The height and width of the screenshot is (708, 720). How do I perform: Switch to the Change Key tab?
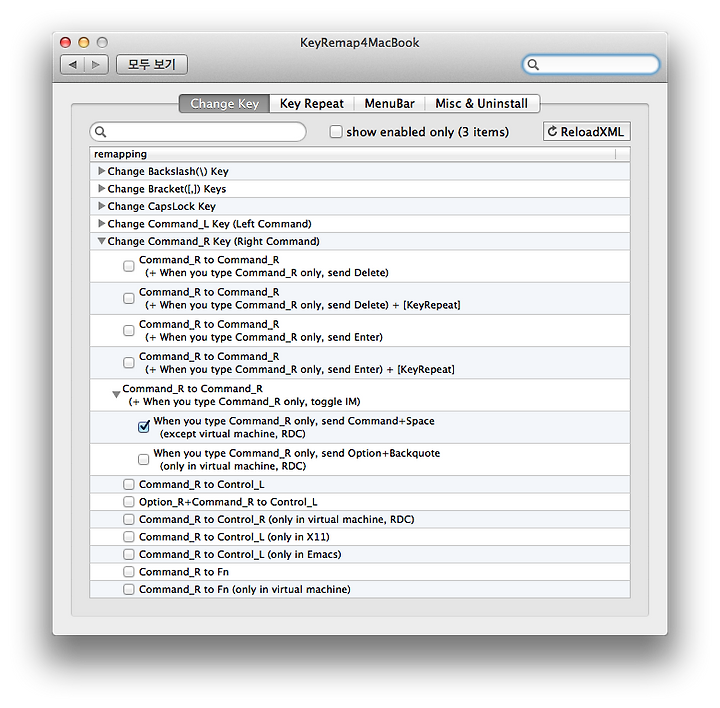pyautogui.click(x=224, y=104)
